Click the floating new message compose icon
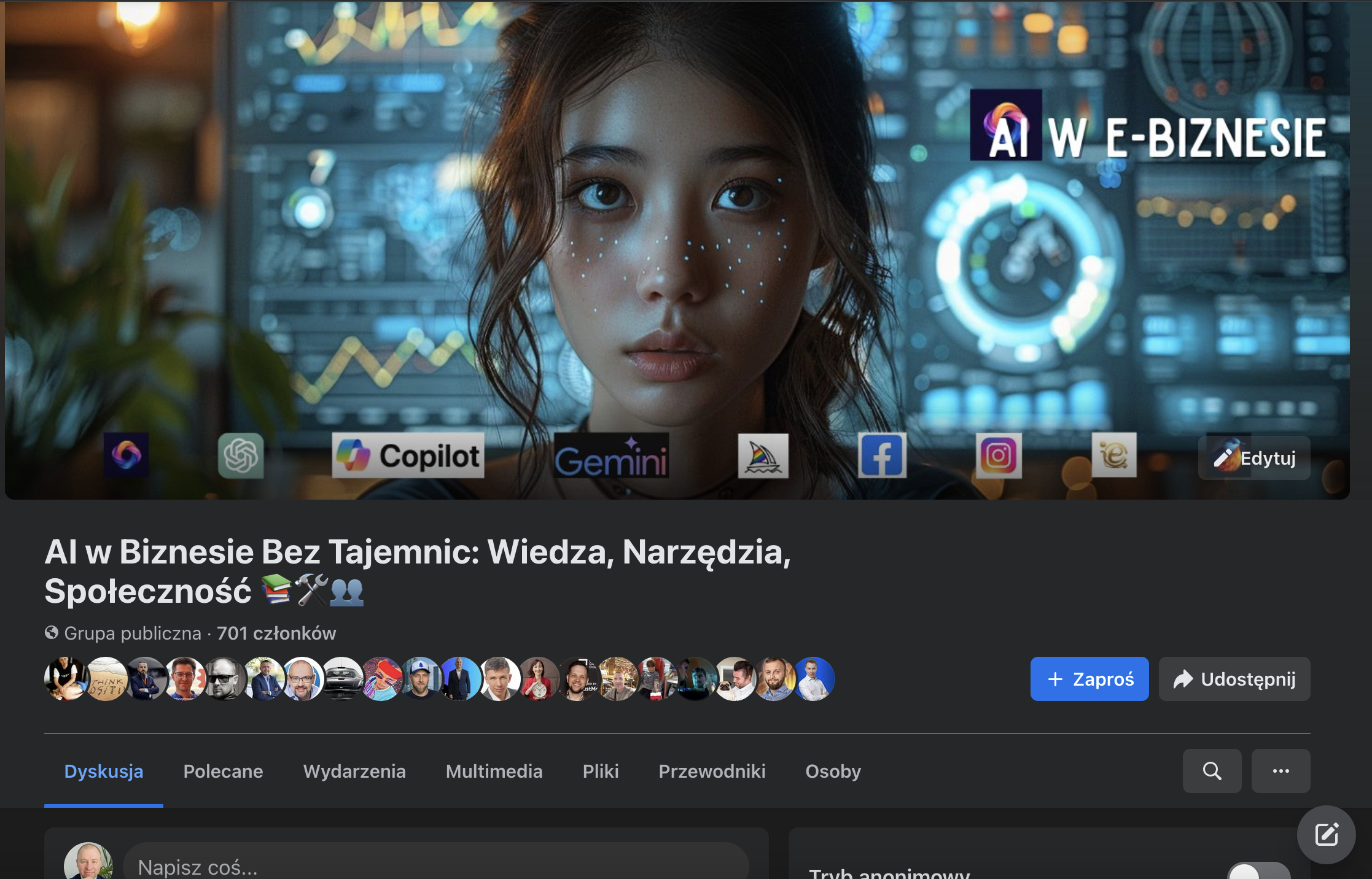1372x879 pixels. pos(1326,835)
